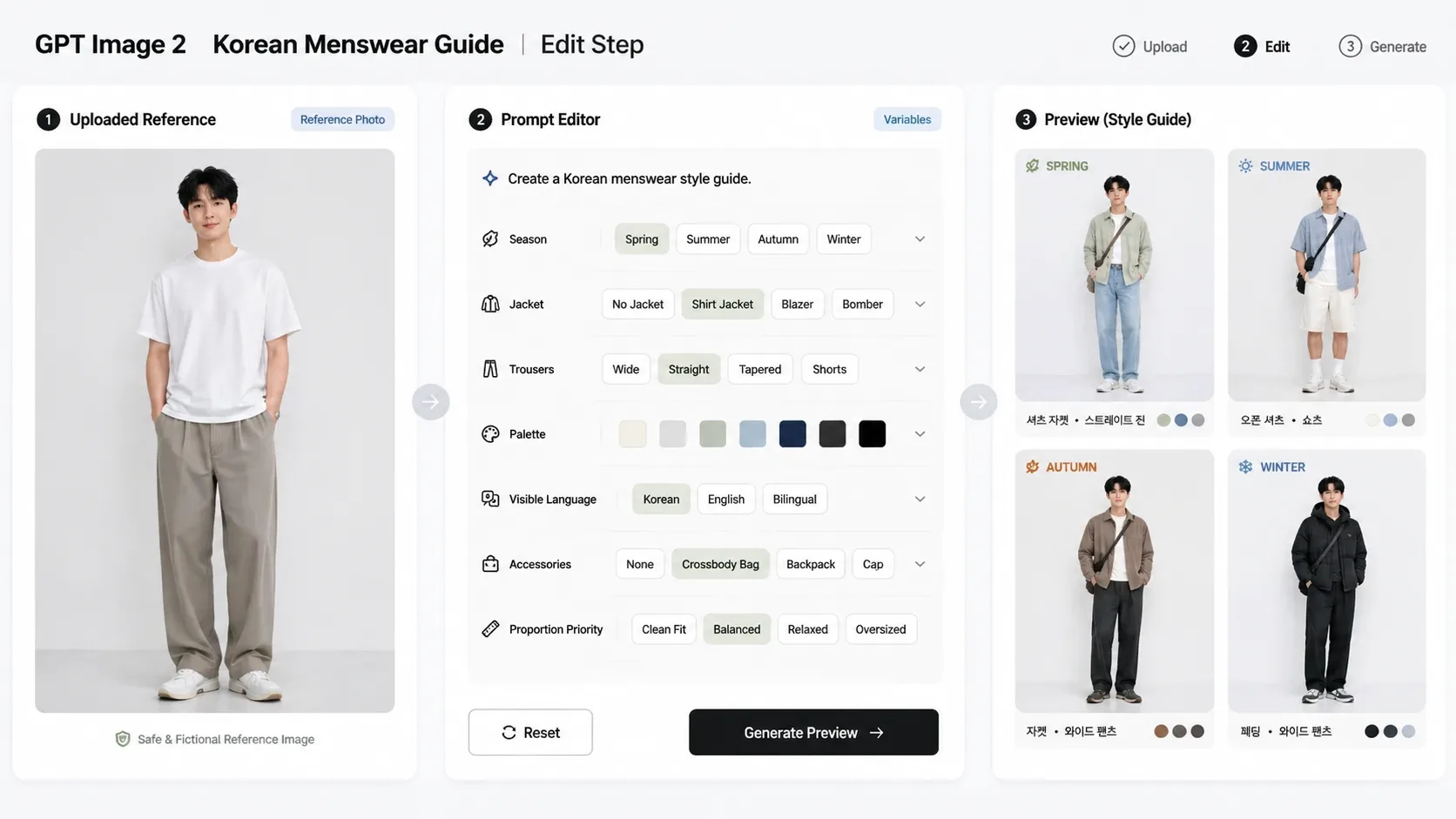This screenshot has width=1456, height=819.
Task: Enable the Bilingual language option
Action: (794, 498)
